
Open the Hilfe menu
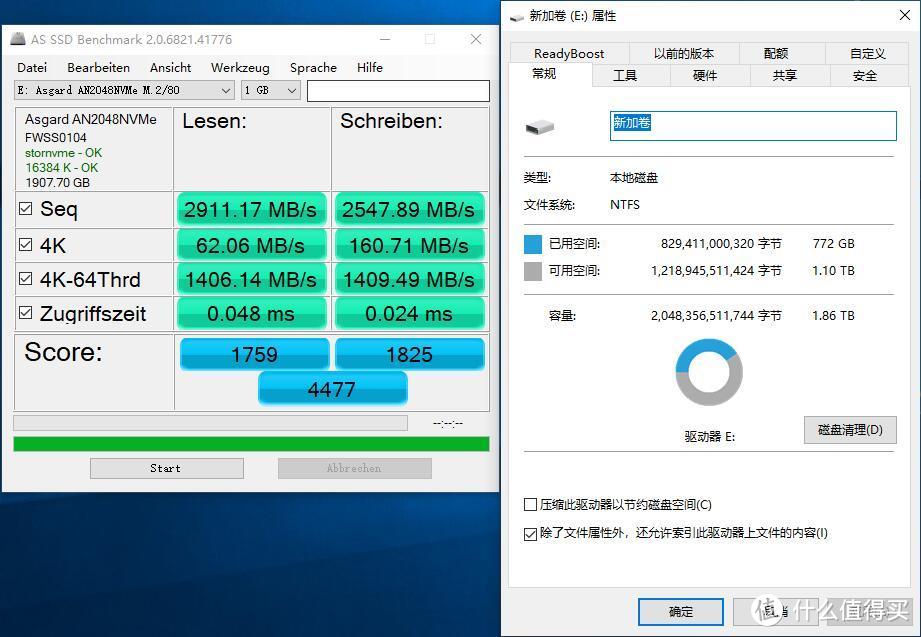pos(369,68)
